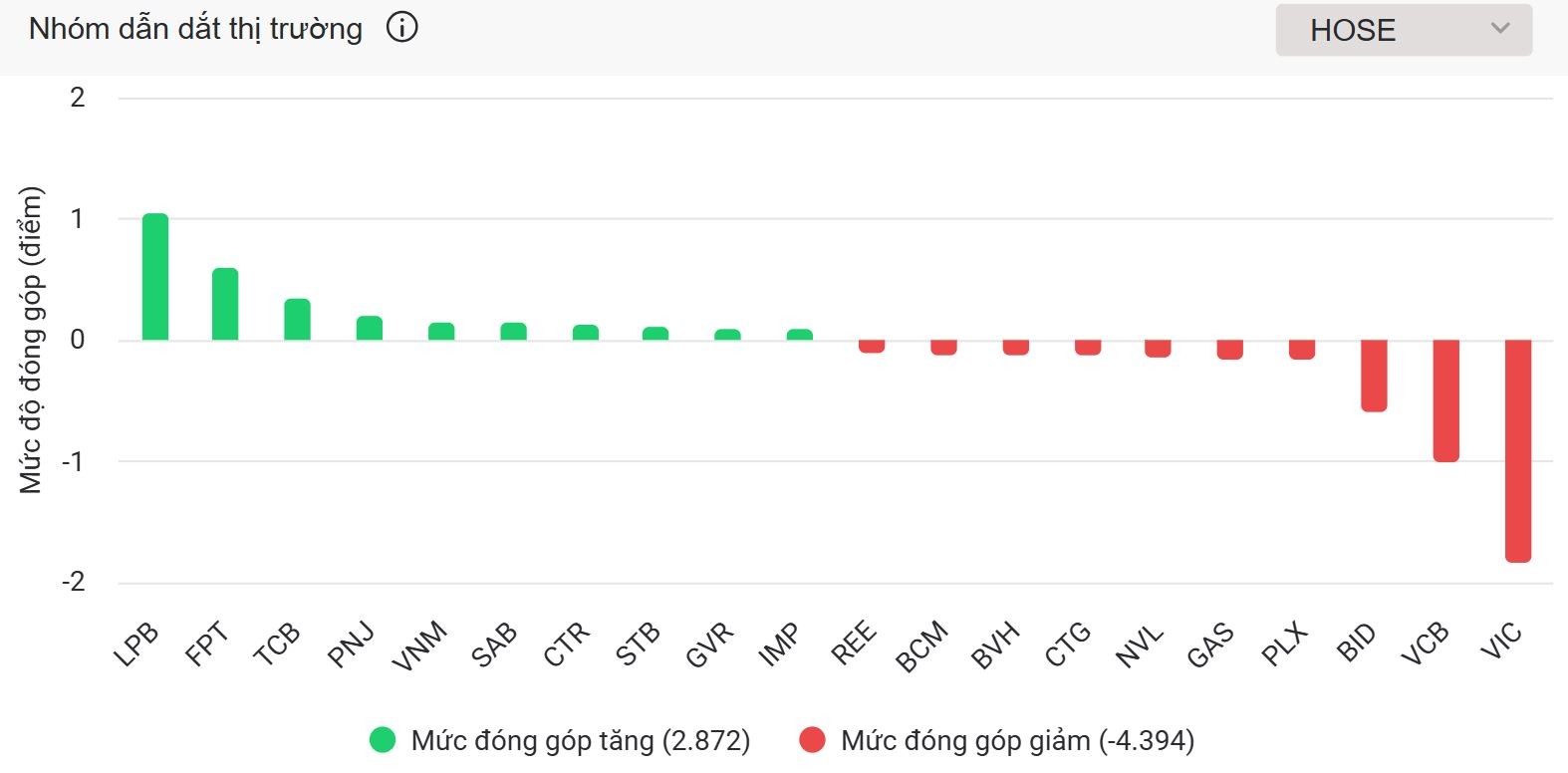Click the LPB ticker axis label
Image resolution: width=1568 pixels, height=773 pixels.
pyautogui.click(x=136, y=644)
